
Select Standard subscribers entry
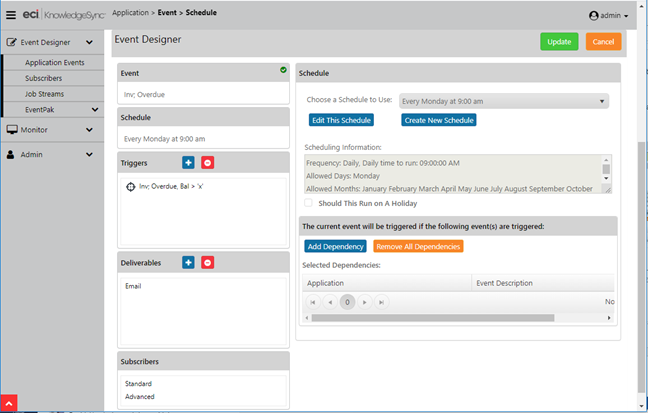[x=138, y=384]
